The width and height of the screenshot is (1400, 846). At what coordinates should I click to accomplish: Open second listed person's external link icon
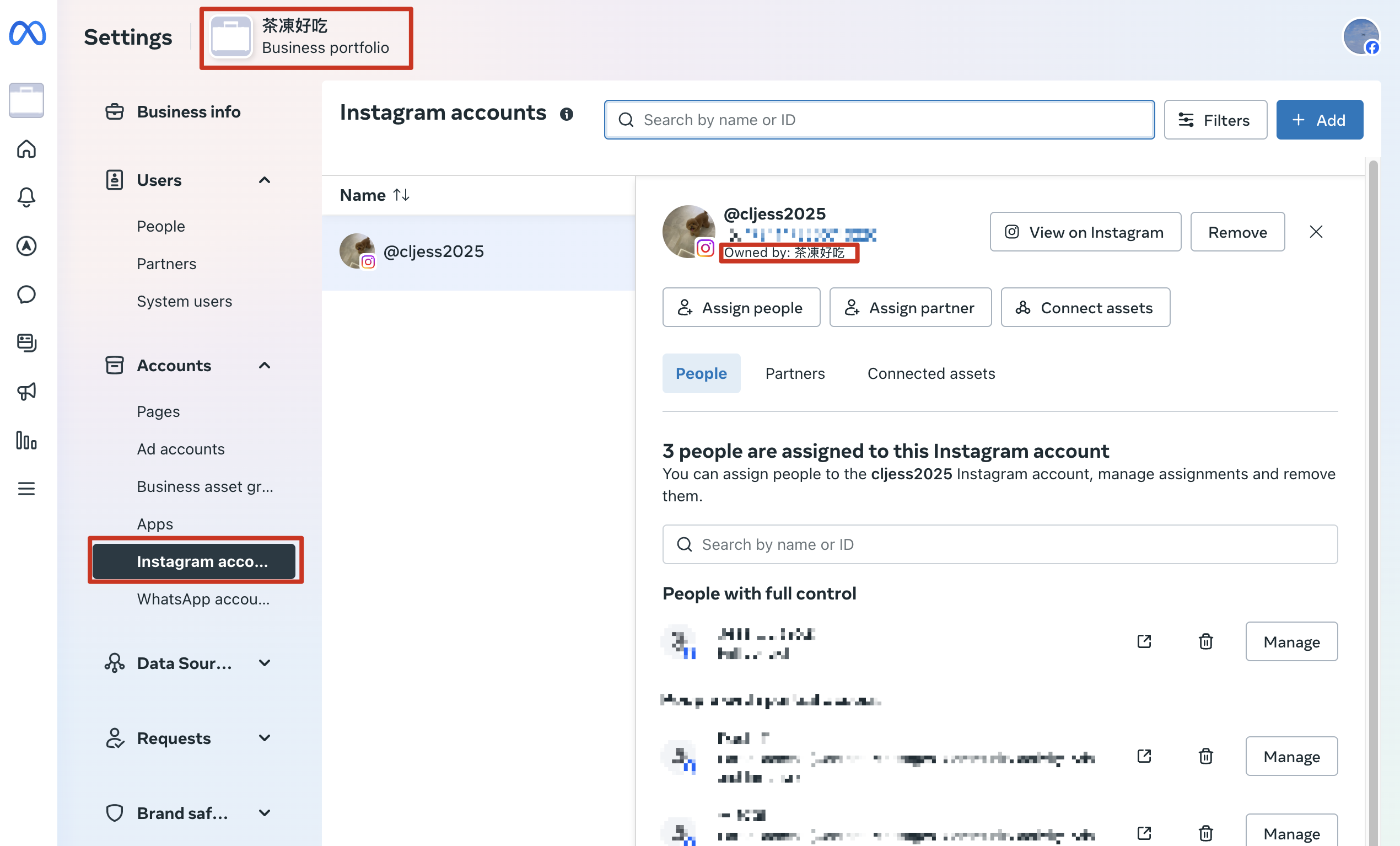click(1144, 756)
